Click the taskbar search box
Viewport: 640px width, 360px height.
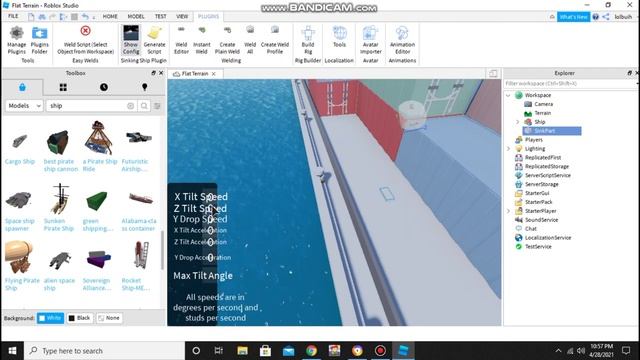coord(104,351)
